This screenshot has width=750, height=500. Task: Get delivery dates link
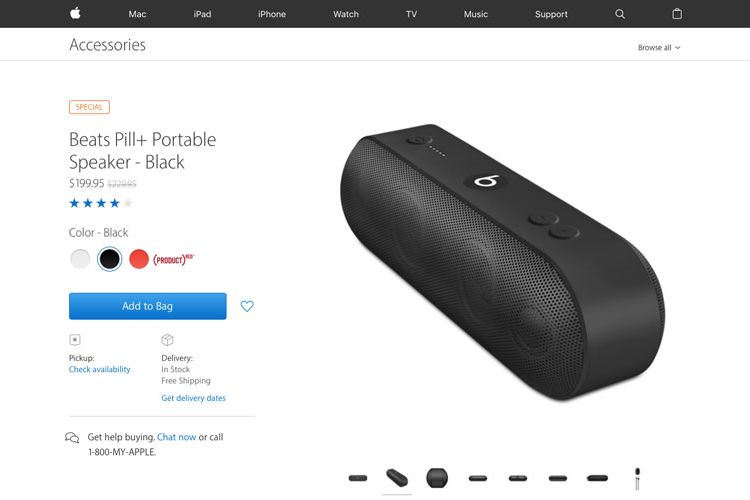point(193,398)
